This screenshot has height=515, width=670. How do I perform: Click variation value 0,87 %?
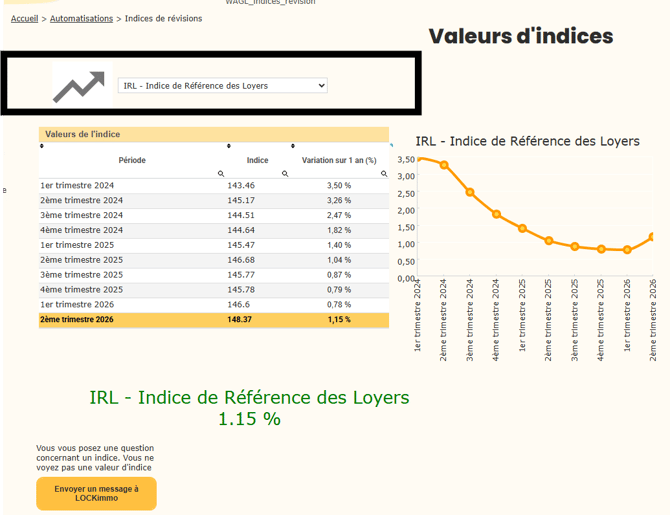(339, 275)
